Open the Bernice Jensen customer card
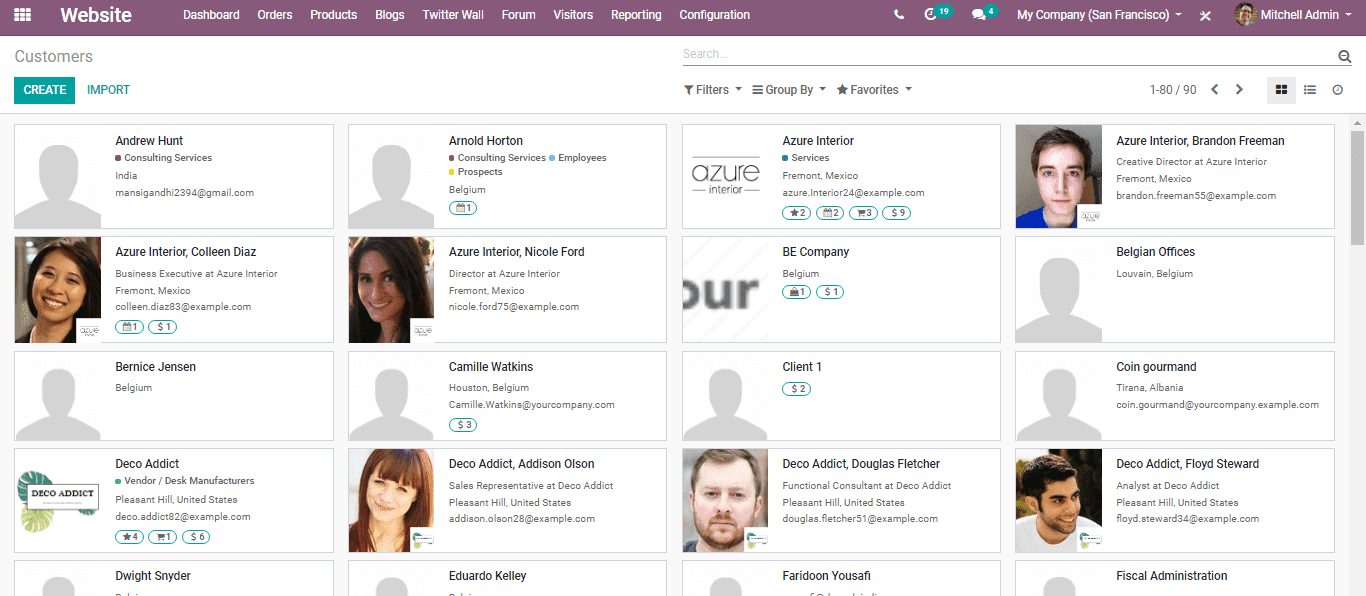Image resolution: width=1366 pixels, height=596 pixels. click(174, 396)
